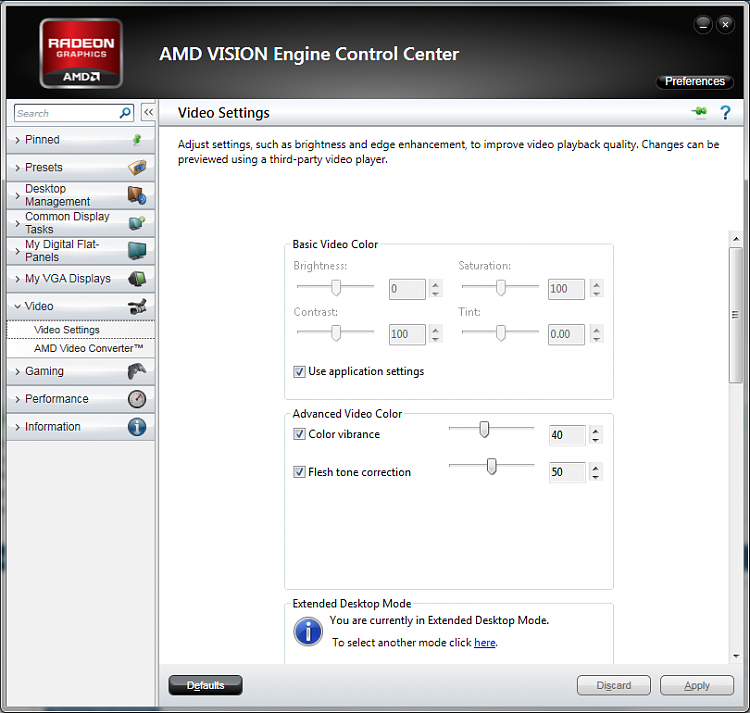Click the search magnifier icon
Viewport: 750px width, 713px height.
125,113
